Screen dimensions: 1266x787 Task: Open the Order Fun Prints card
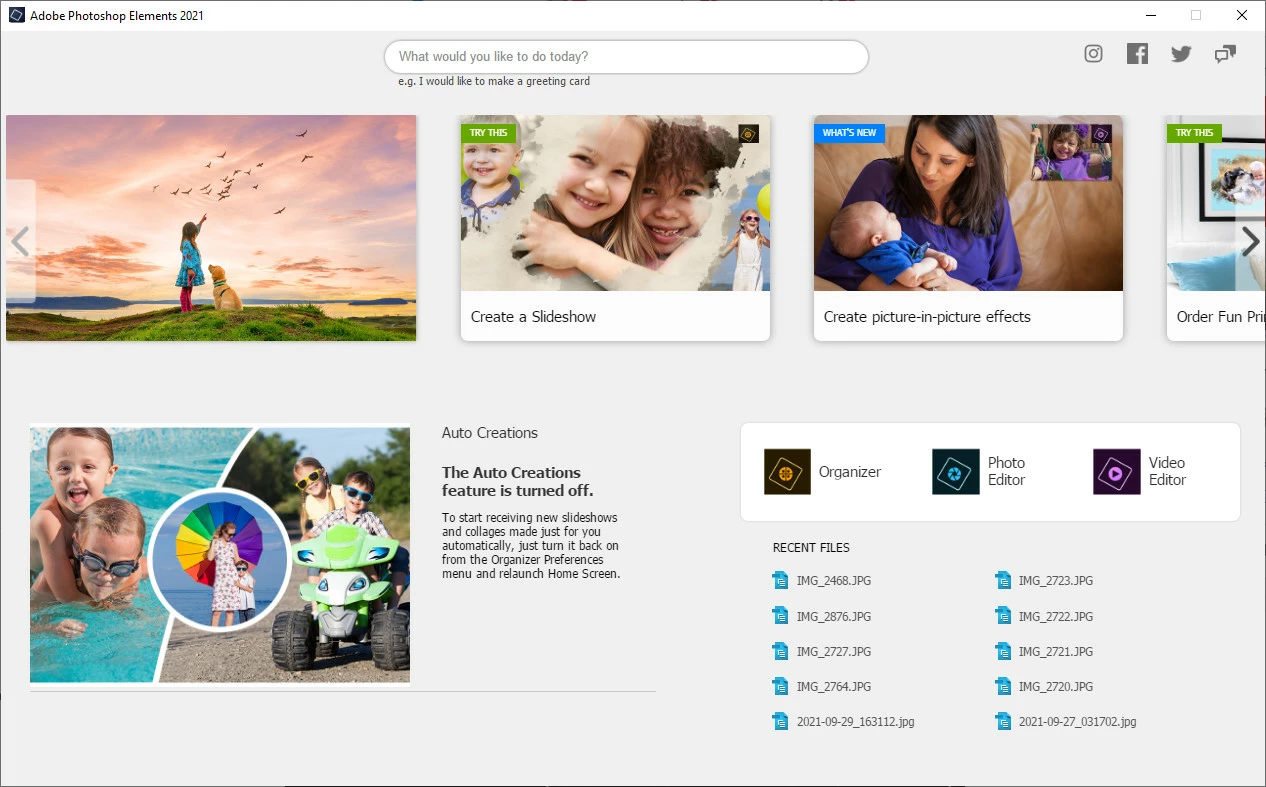point(1216,228)
